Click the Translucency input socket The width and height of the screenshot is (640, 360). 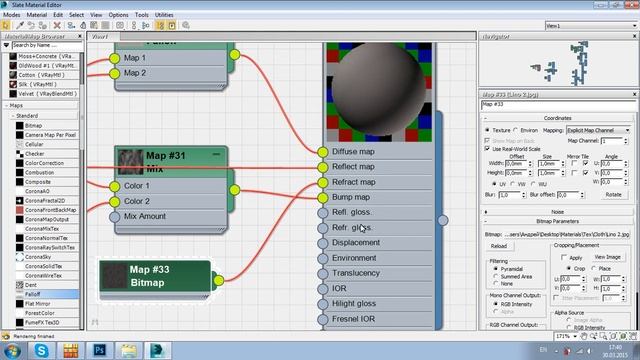[x=322, y=273]
